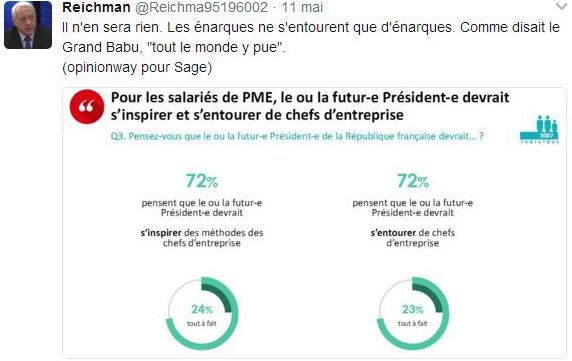572x361 pixels.
Task: Click the s'inspirer des méthodes caption
Action: pyautogui.click(x=202, y=238)
